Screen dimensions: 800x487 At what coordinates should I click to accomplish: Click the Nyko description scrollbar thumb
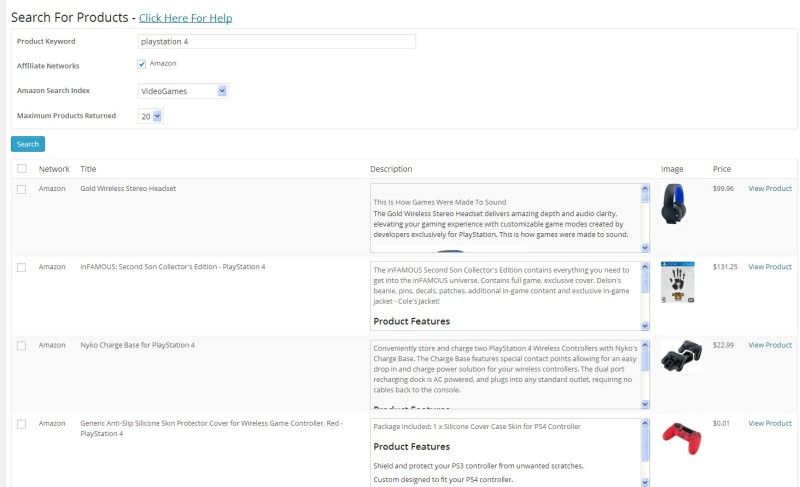click(645, 361)
